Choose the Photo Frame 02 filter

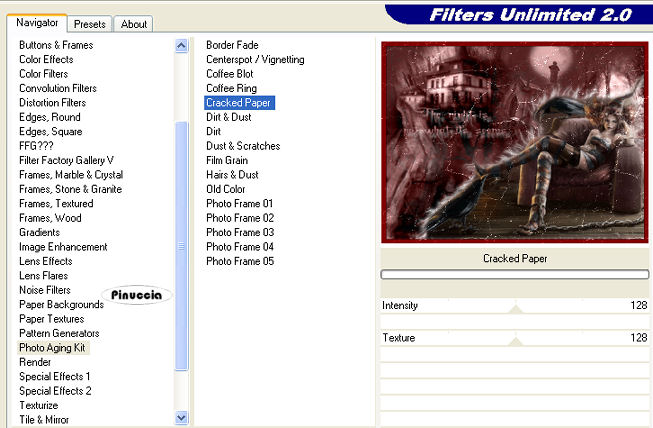tap(240, 218)
